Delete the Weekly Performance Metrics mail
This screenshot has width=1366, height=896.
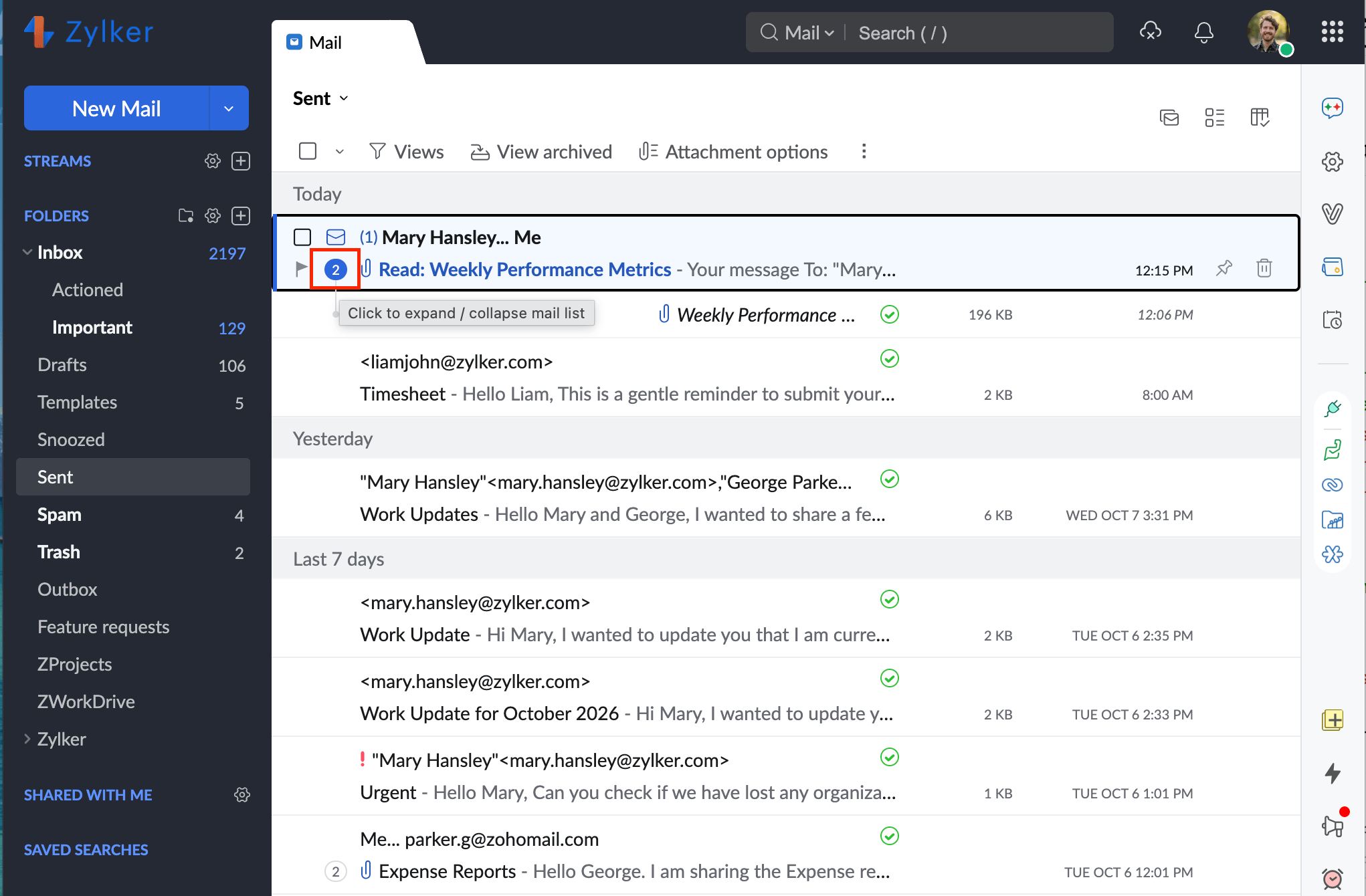[x=1264, y=269]
